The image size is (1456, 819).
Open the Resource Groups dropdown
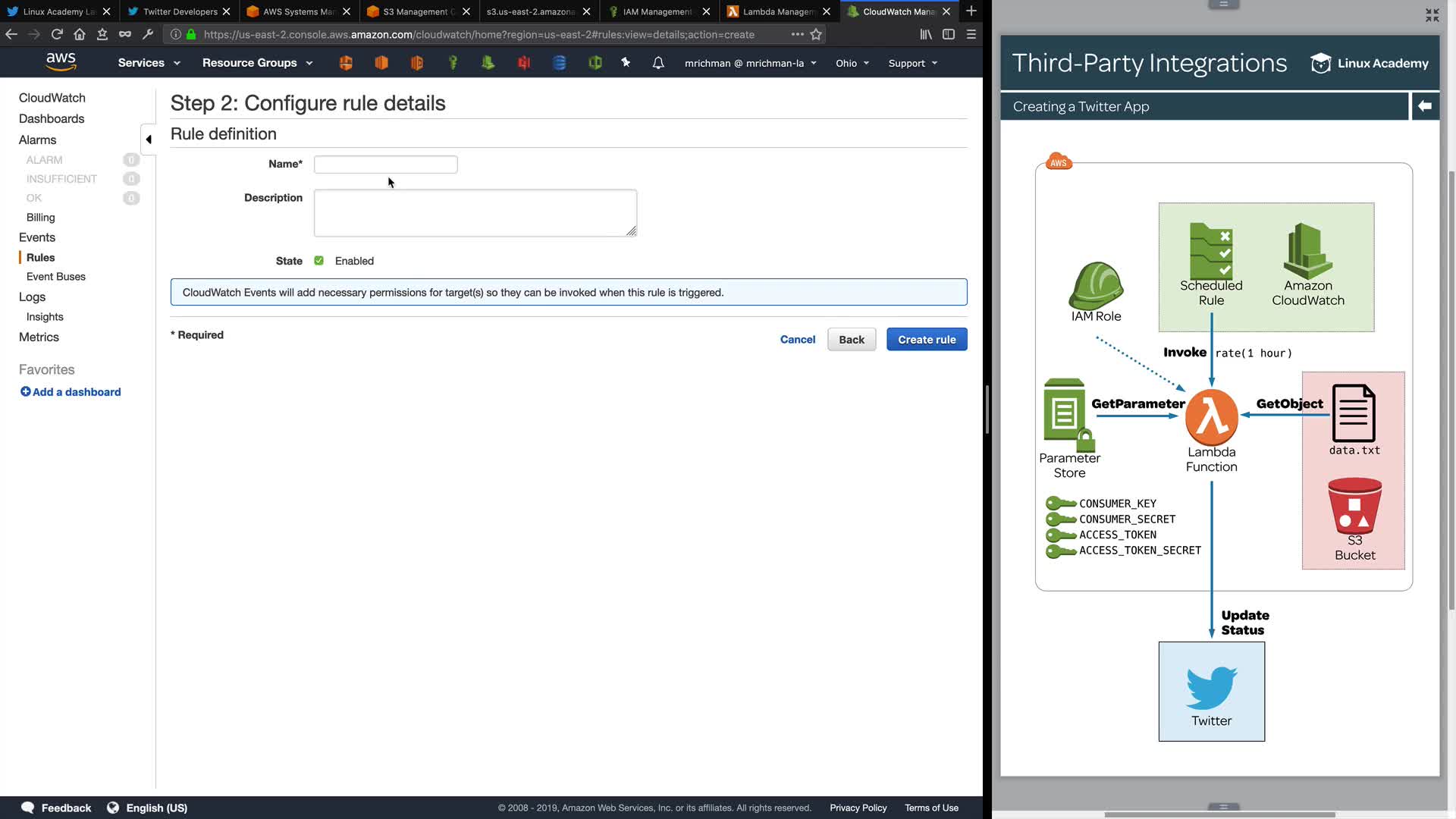point(257,63)
